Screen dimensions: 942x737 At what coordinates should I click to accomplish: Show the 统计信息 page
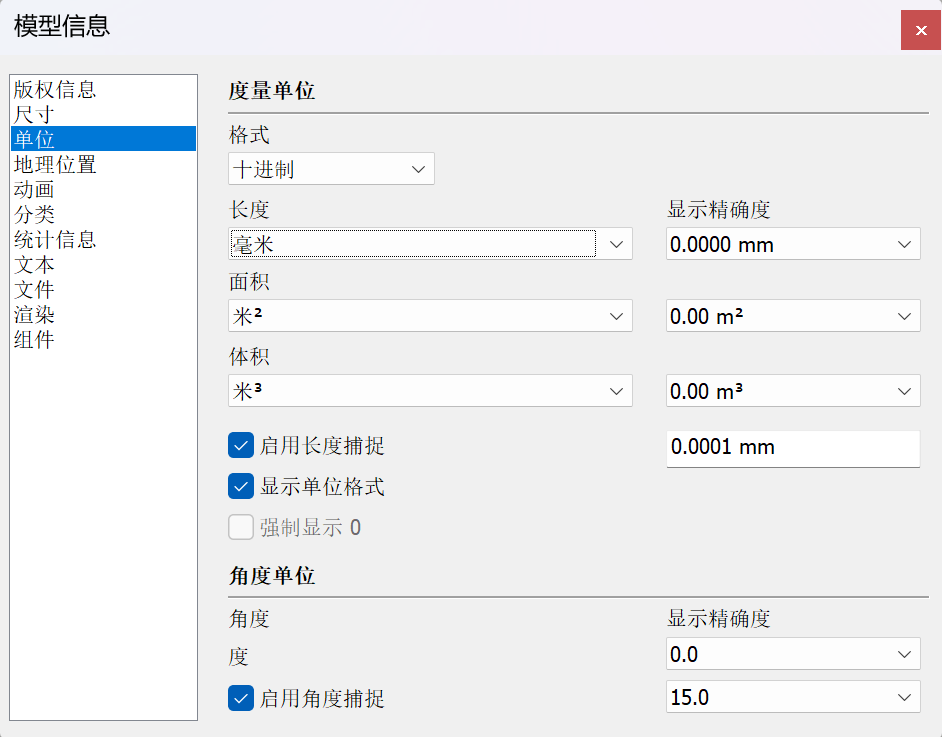[55, 240]
